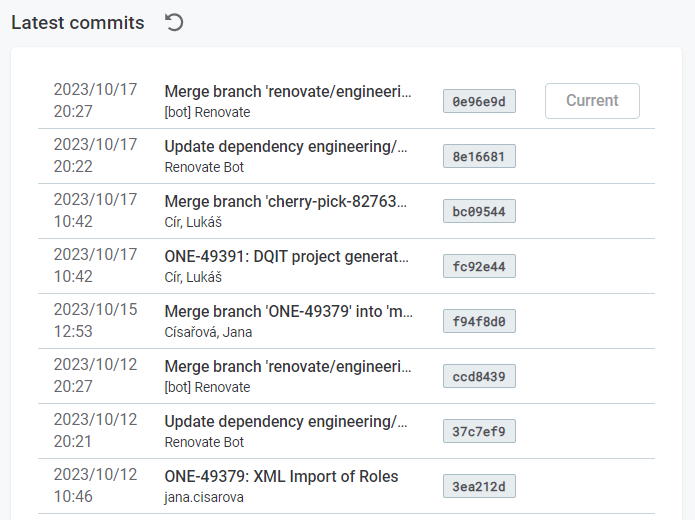Viewport: 695px width, 520px height.
Task: Select commit hash ccd8439
Action: [479, 376]
